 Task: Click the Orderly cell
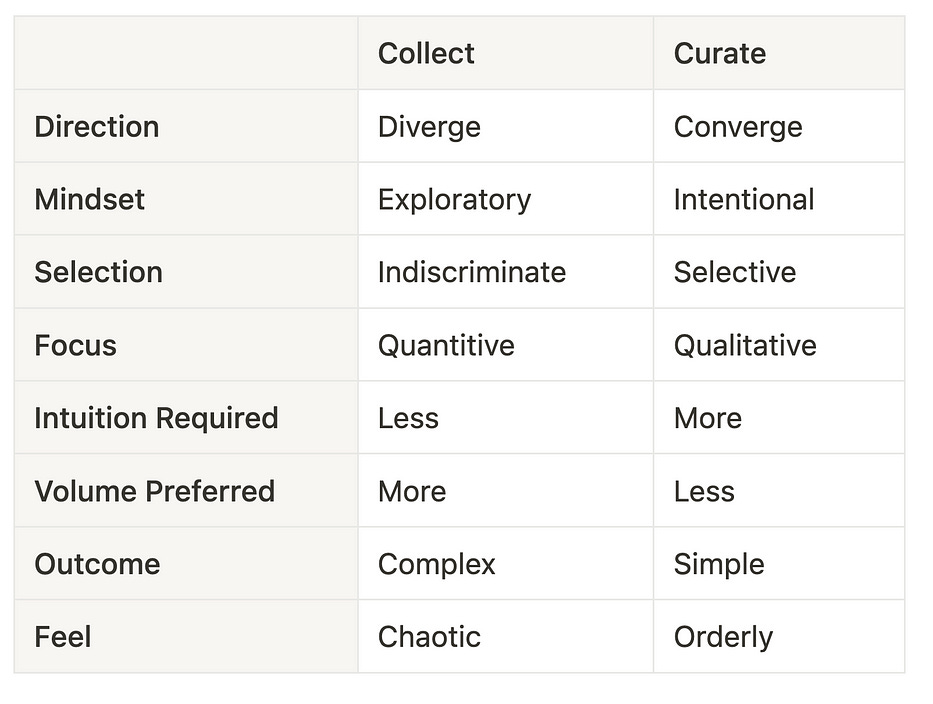pyautogui.click(x=779, y=636)
